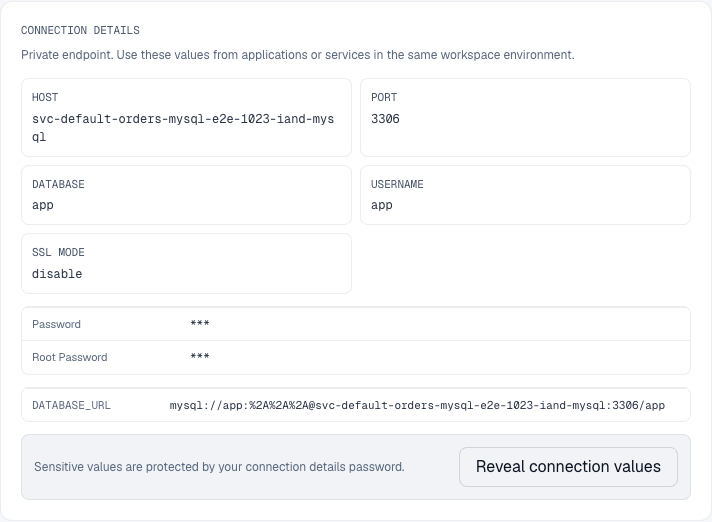Image resolution: width=712 pixels, height=522 pixels.
Task: Select the SSL mode value disable
Action: [57, 274]
